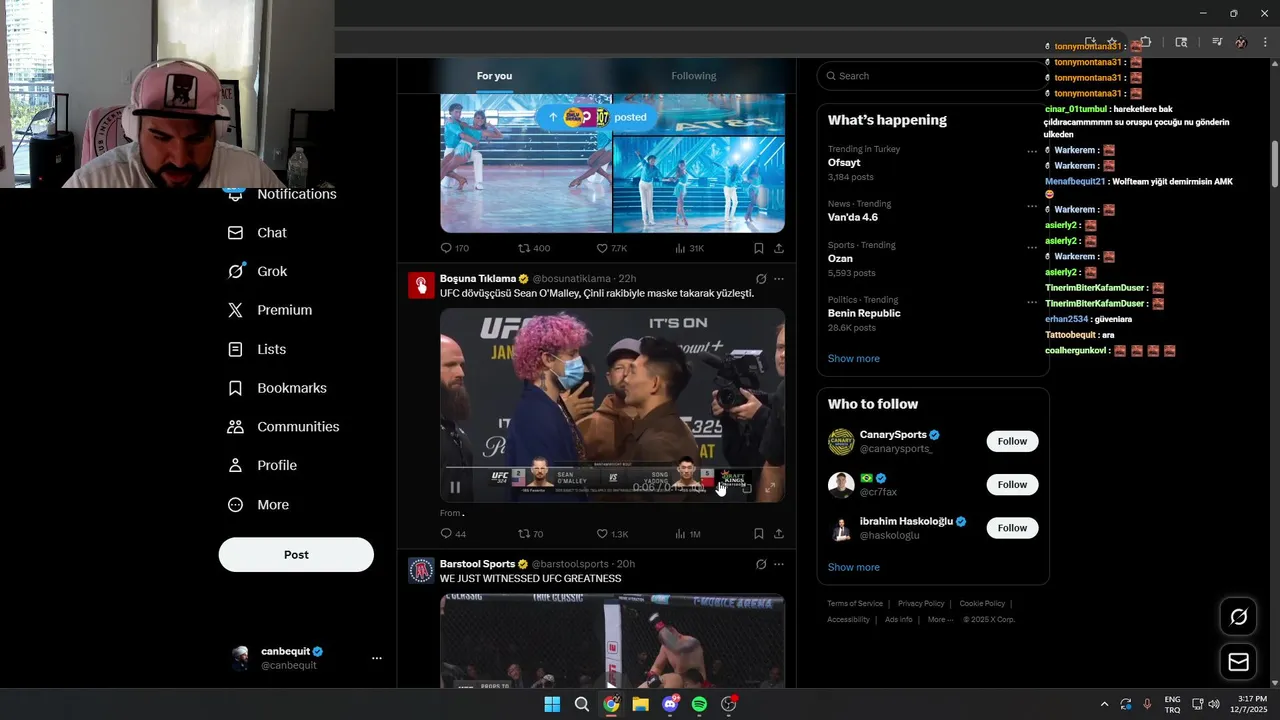Expand O'Malley video to fullscreen
Viewport: 1280px width, 720px height.
(770, 488)
